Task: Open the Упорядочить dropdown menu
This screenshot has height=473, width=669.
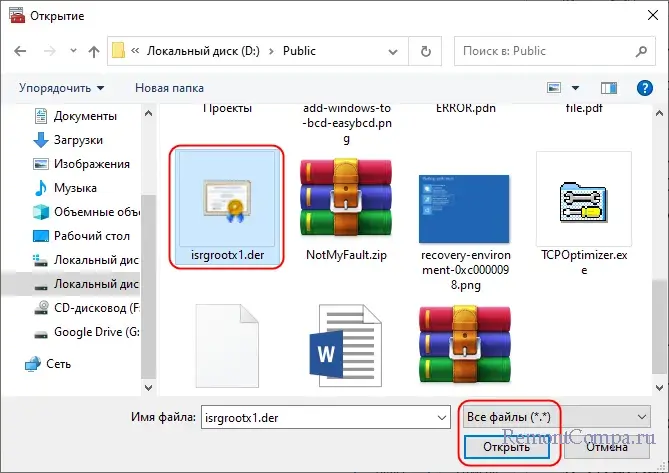Action: [x=61, y=88]
